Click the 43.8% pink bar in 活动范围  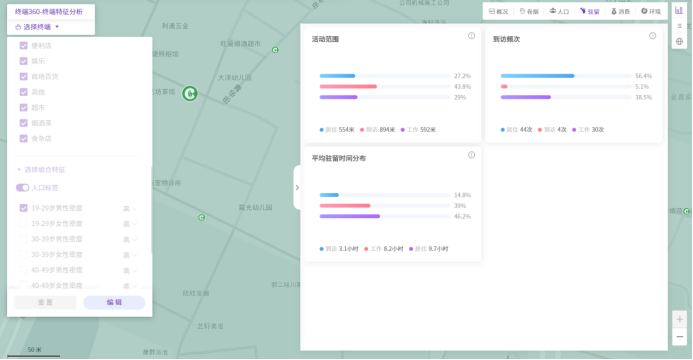348,87
